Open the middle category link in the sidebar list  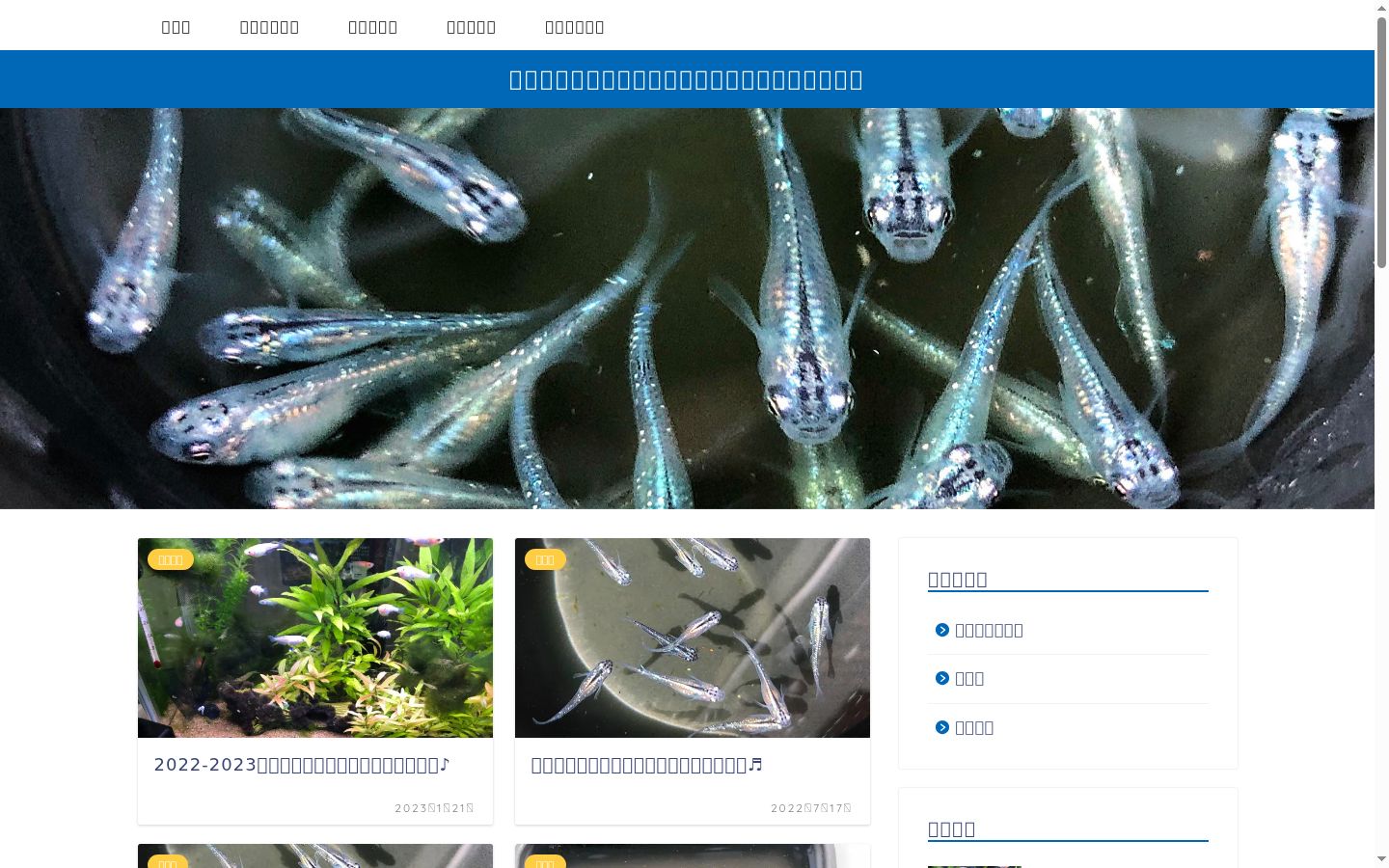click(969, 678)
